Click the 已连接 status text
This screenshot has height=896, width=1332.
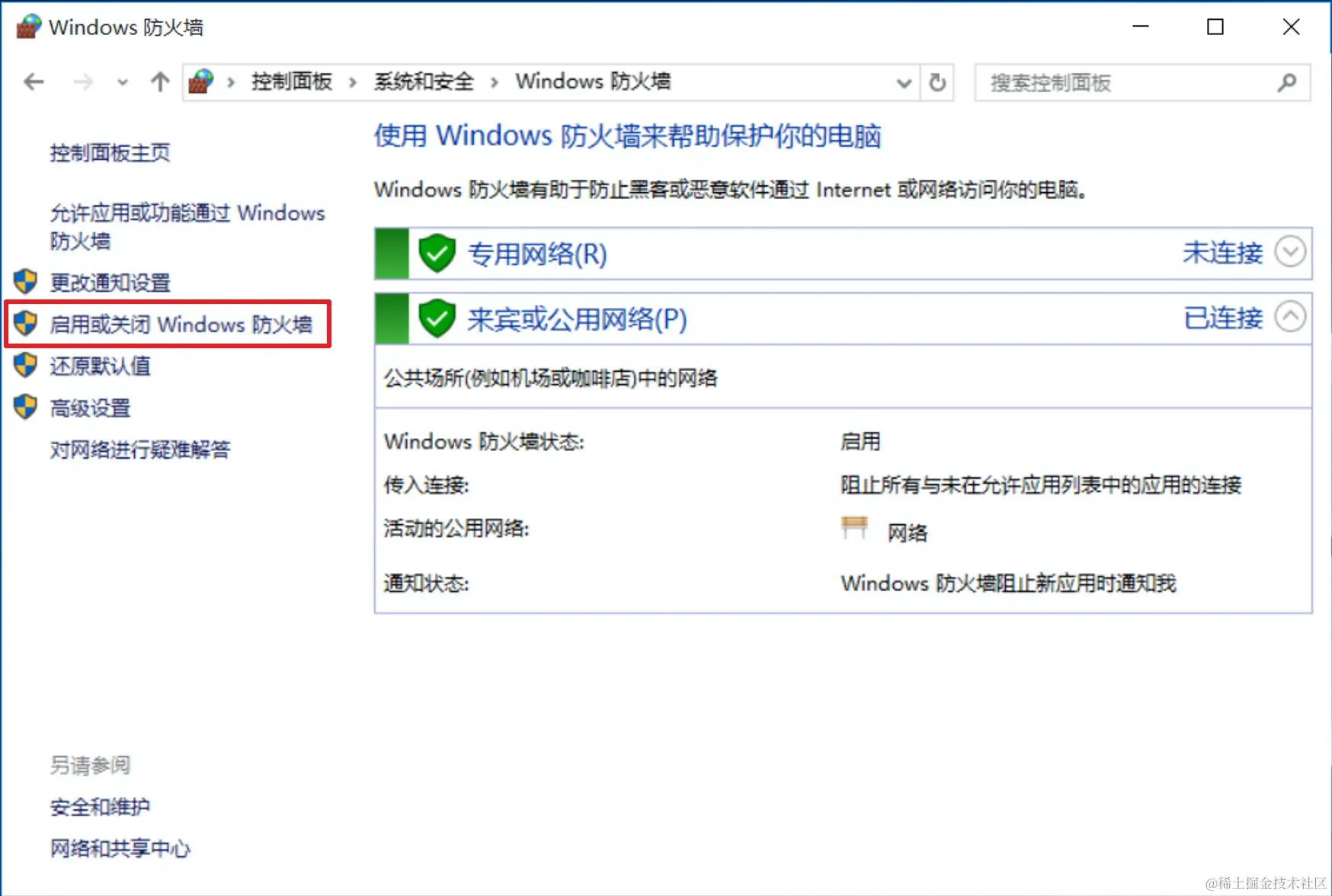[x=1222, y=318]
